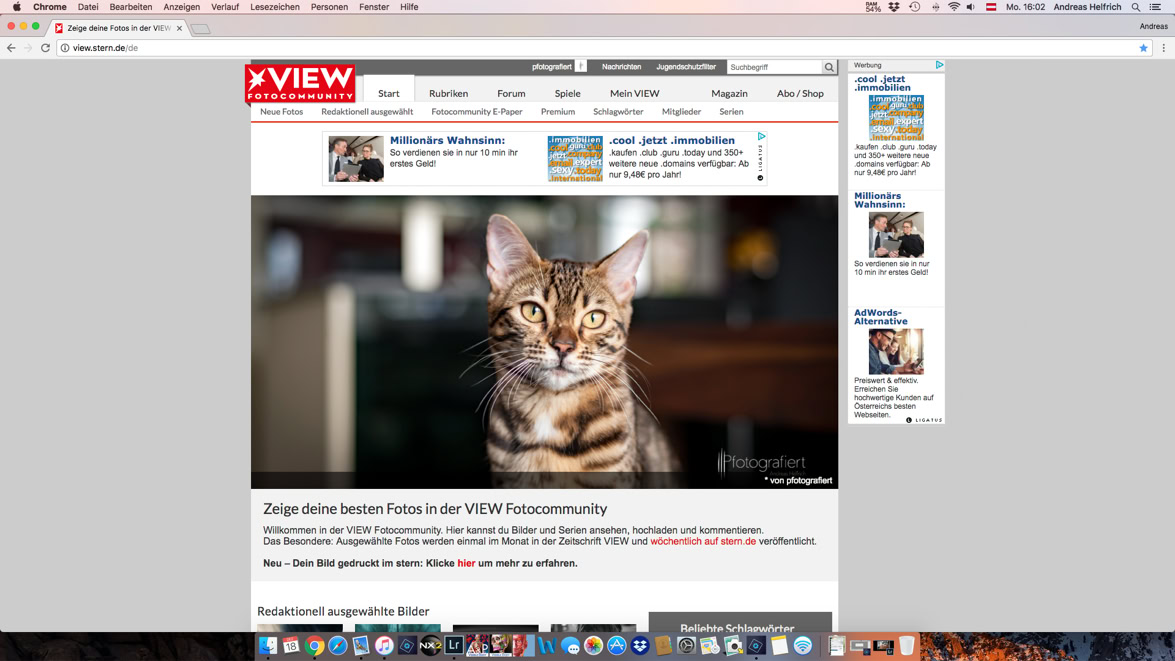Select the Mein VIEW tab
Viewport: 1175px width, 661px height.
click(x=634, y=93)
